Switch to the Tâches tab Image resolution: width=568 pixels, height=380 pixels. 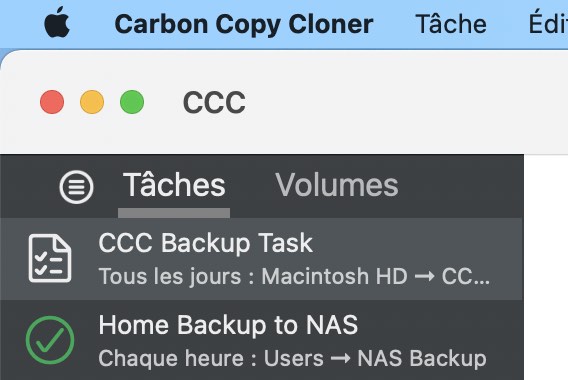click(x=174, y=185)
